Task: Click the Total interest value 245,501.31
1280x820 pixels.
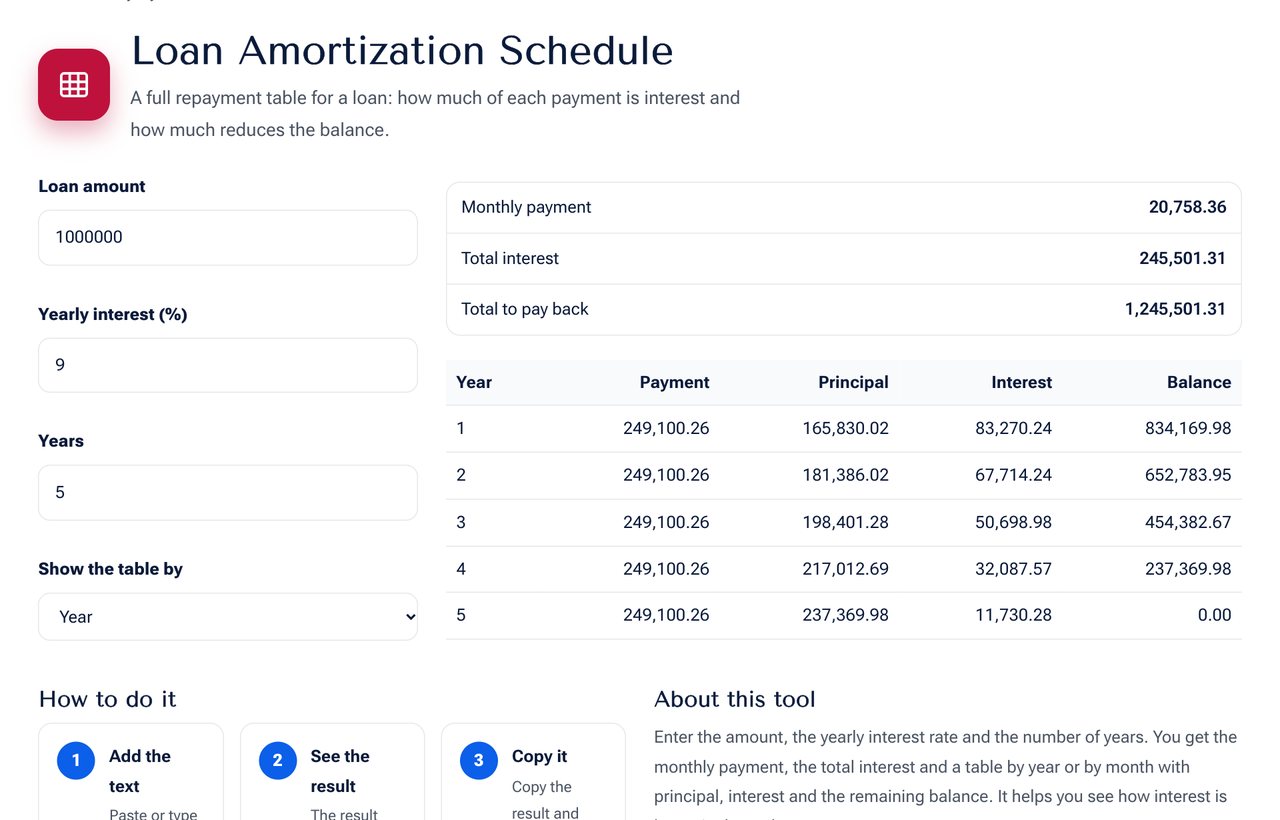Action: click(x=1182, y=258)
